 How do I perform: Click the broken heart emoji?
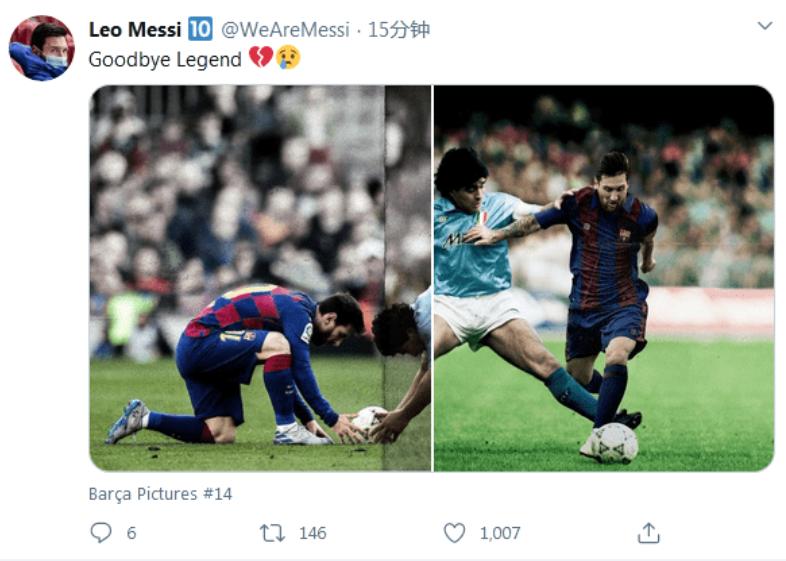(260, 59)
